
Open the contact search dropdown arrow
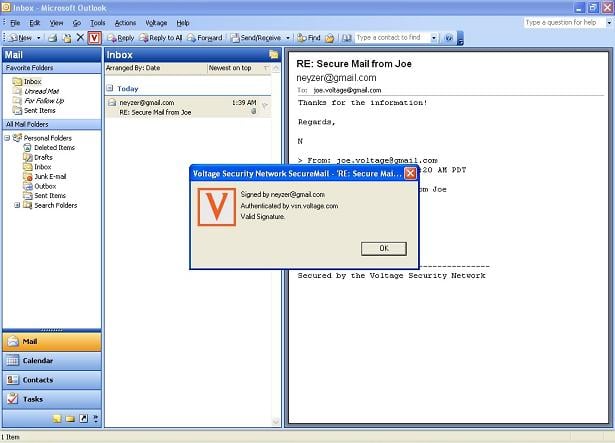point(434,38)
